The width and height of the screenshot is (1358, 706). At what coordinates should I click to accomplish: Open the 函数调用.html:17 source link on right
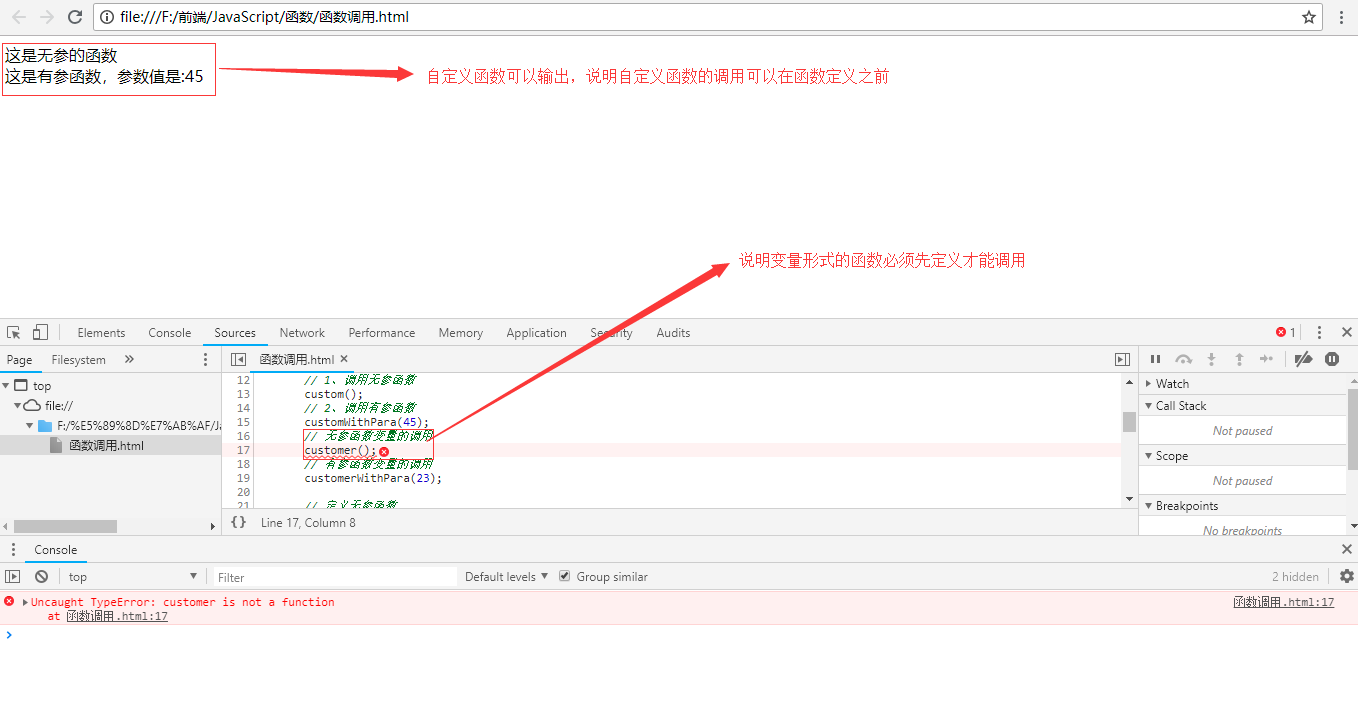tap(1283, 602)
